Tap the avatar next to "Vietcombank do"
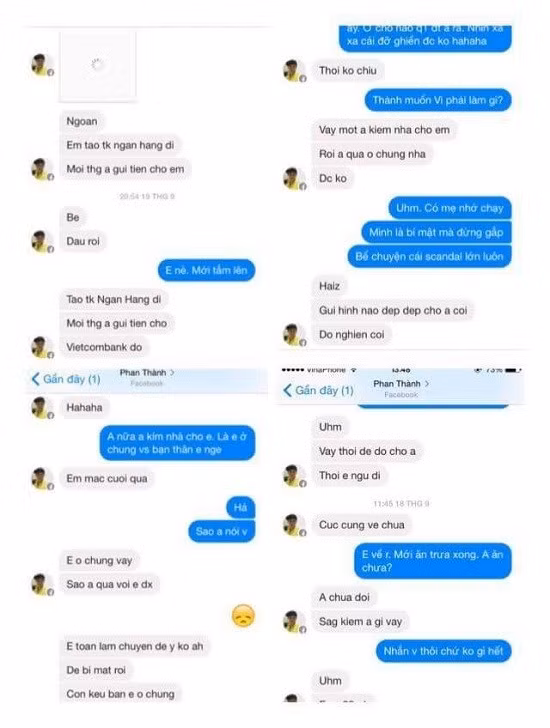 point(42,348)
